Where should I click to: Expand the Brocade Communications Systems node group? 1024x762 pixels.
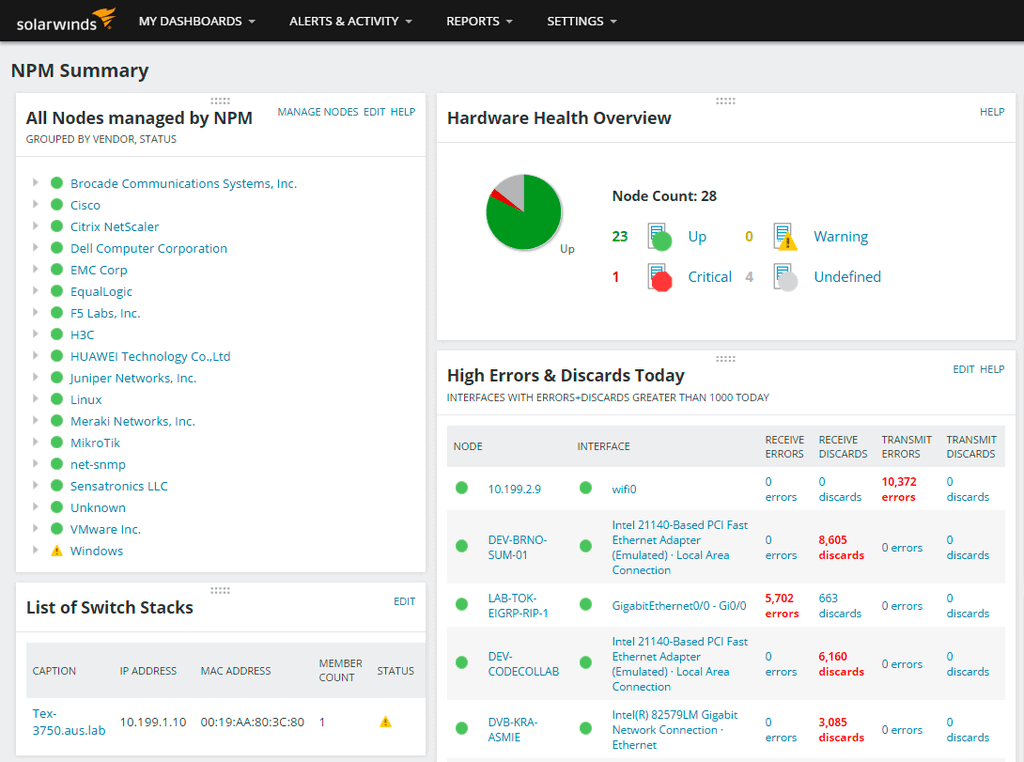pyautogui.click(x=35, y=182)
